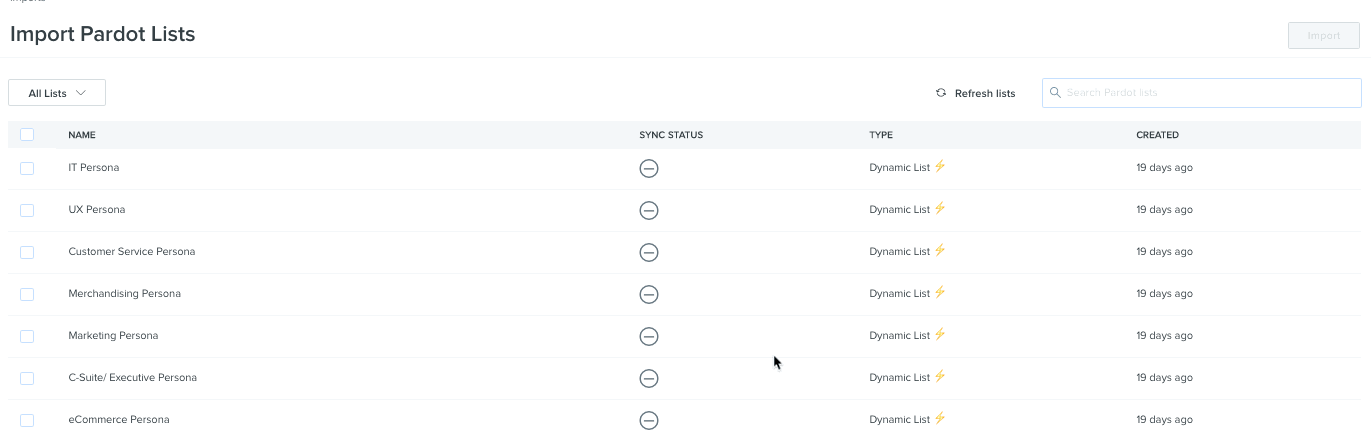Select the Merchandising Persona checkbox
The height and width of the screenshot is (432, 1371).
[x=27, y=294]
